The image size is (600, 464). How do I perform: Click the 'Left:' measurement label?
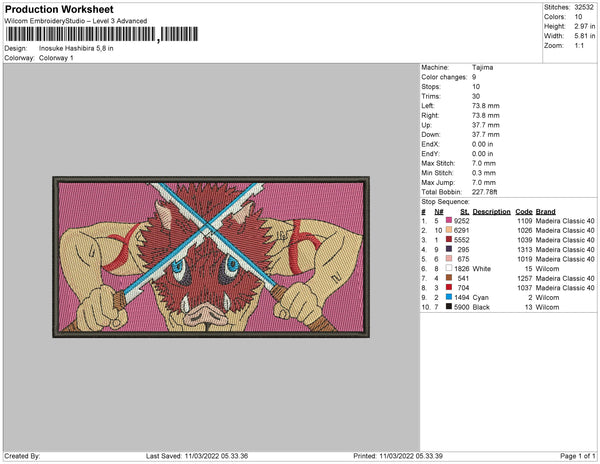[427, 106]
